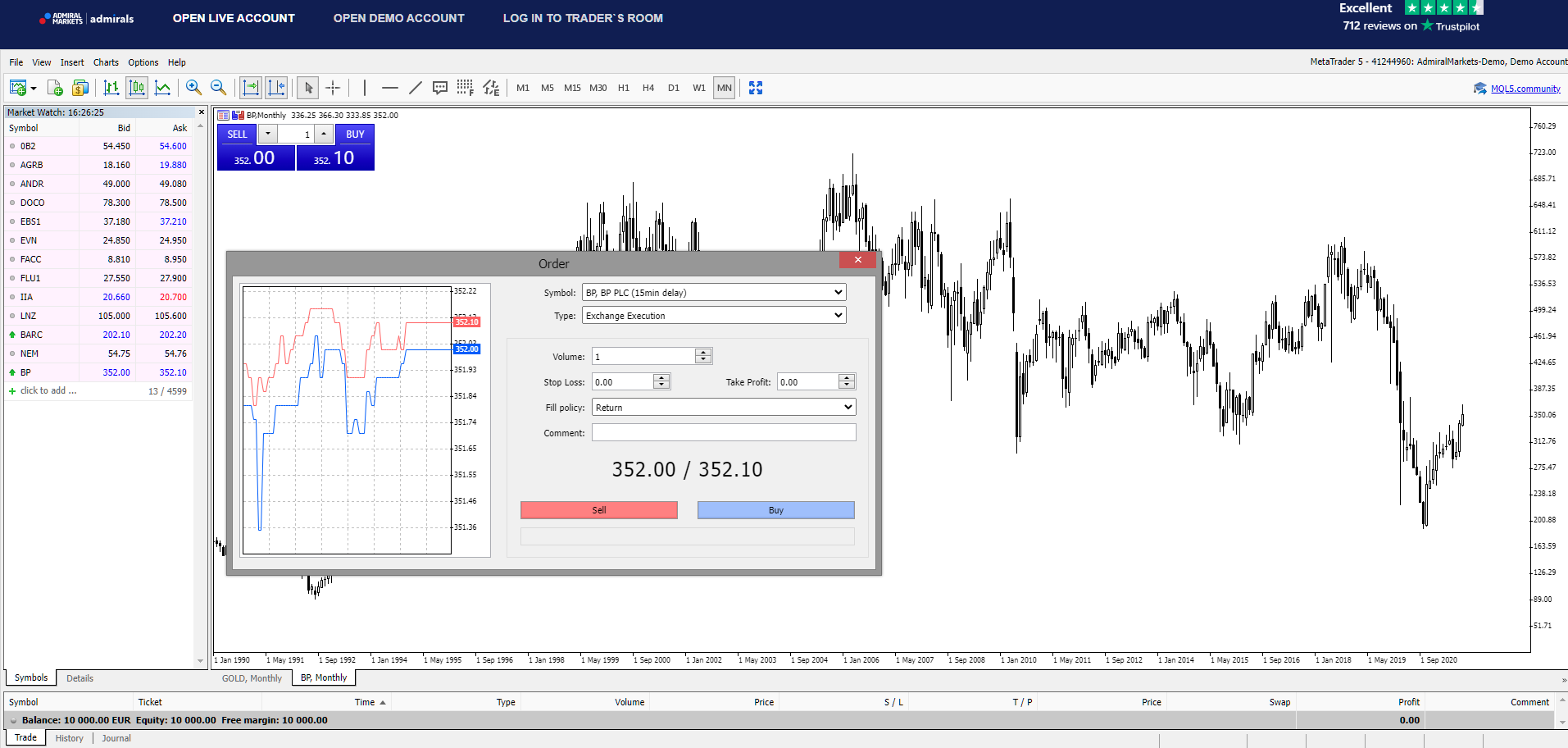The width and height of the screenshot is (1568, 748).
Task: Click the Stop Loss stepper arrows
Action: tap(661, 381)
